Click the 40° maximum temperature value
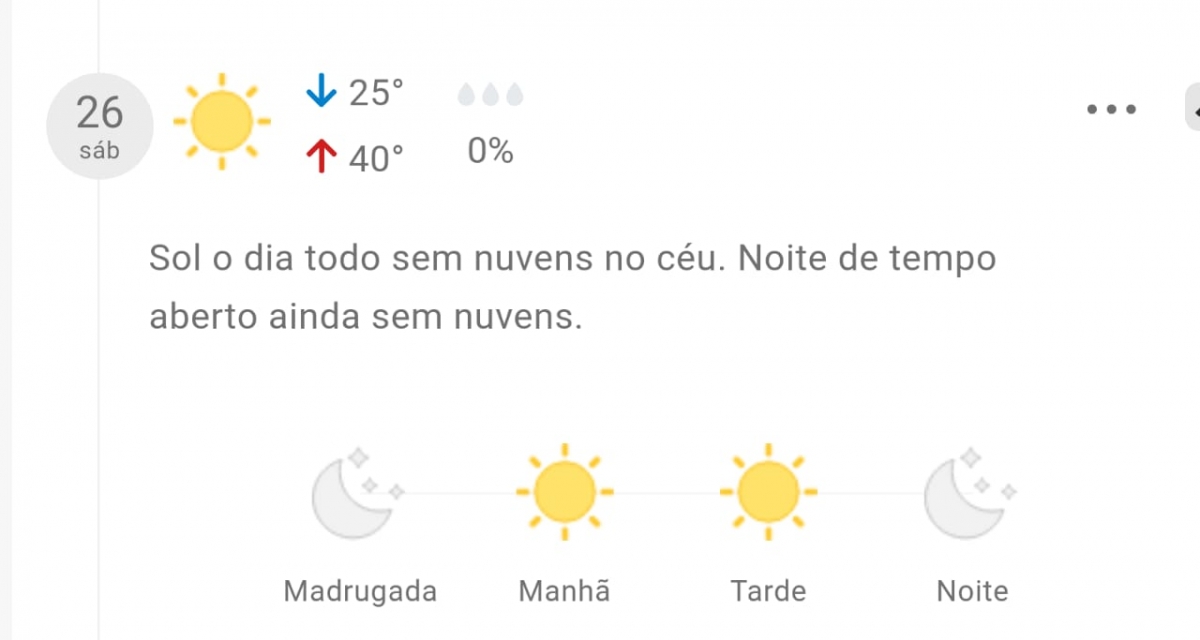This screenshot has height=640, width=1200. coord(376,157)
